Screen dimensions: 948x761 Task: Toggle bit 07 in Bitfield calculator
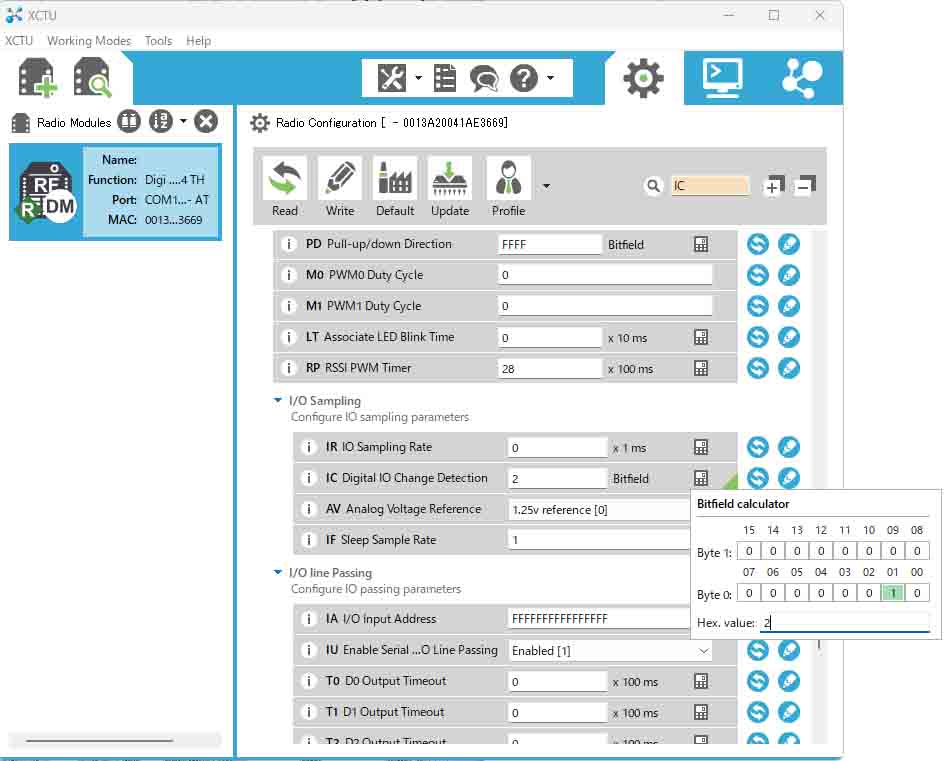pyautogui.click(x=749, y=593)
